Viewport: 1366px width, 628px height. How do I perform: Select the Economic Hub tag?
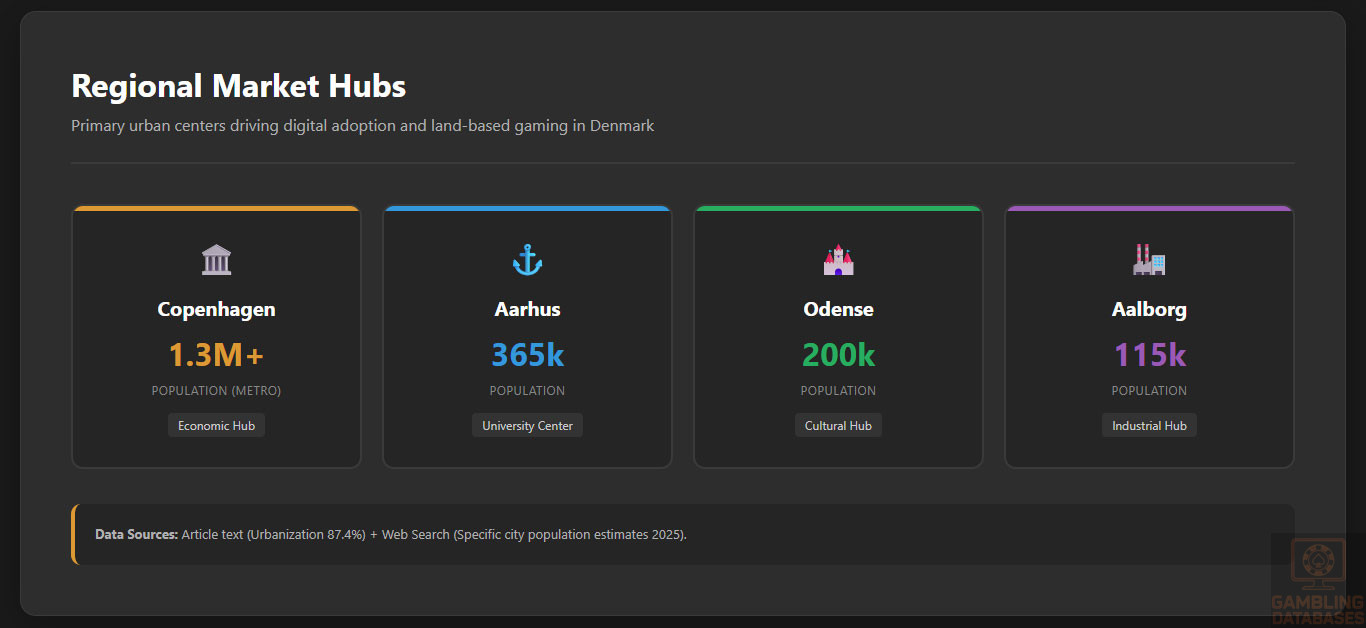point(216,426)
